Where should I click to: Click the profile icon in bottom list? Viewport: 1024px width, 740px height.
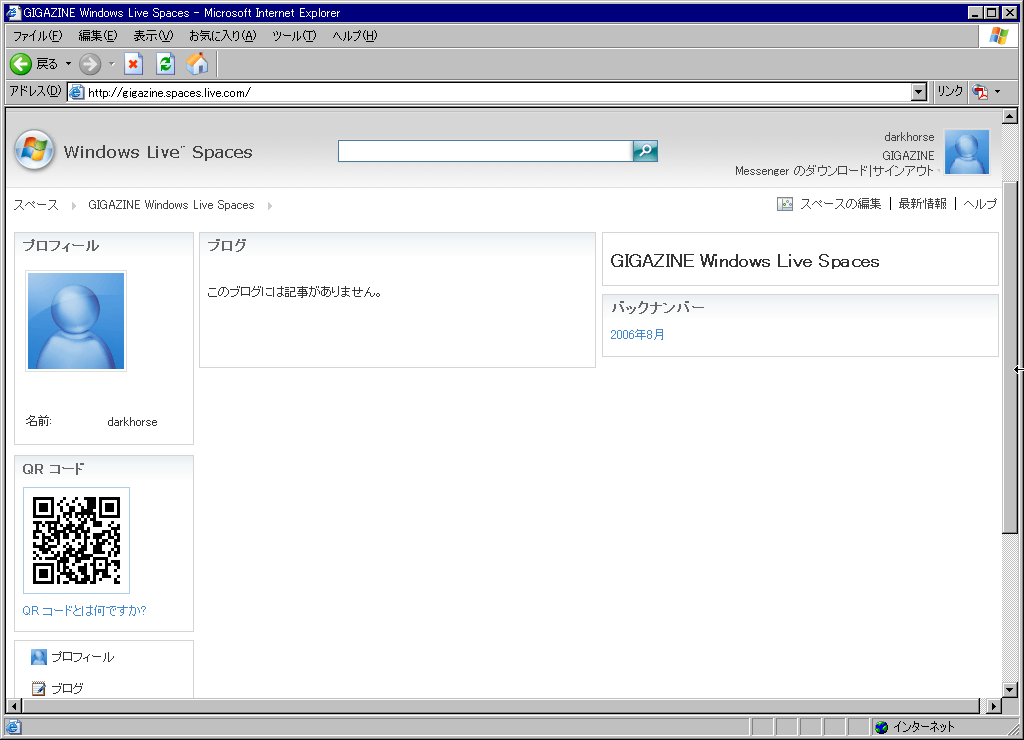pos(39,657)
